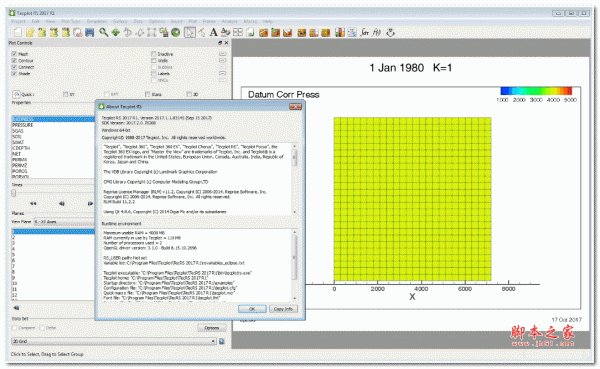This screenshot has height=369, width=600.
Task: Select the large A text tool
Action: [214, 33]
